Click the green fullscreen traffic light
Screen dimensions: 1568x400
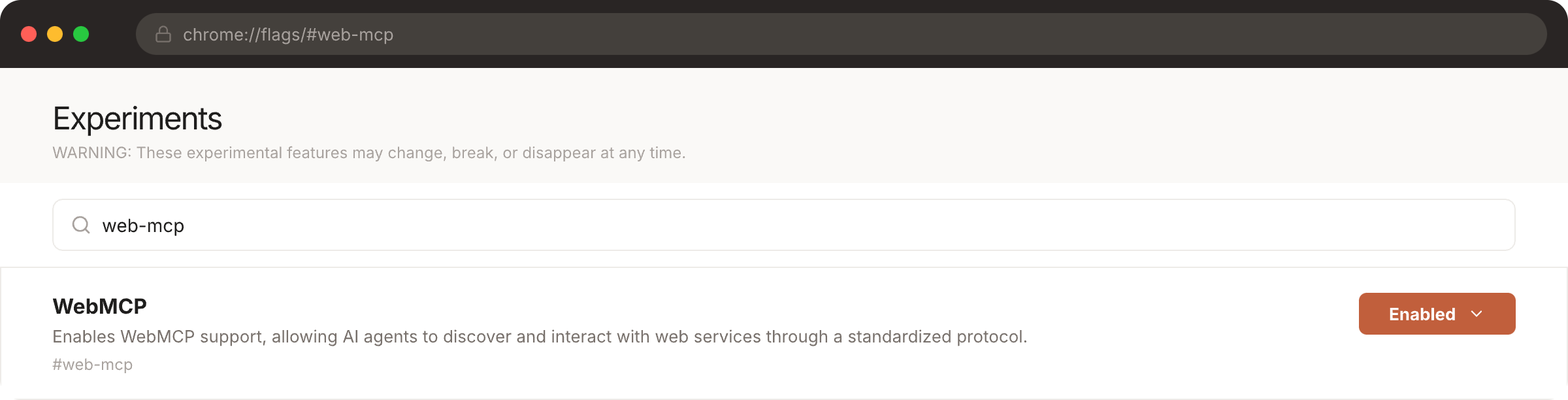81,33
